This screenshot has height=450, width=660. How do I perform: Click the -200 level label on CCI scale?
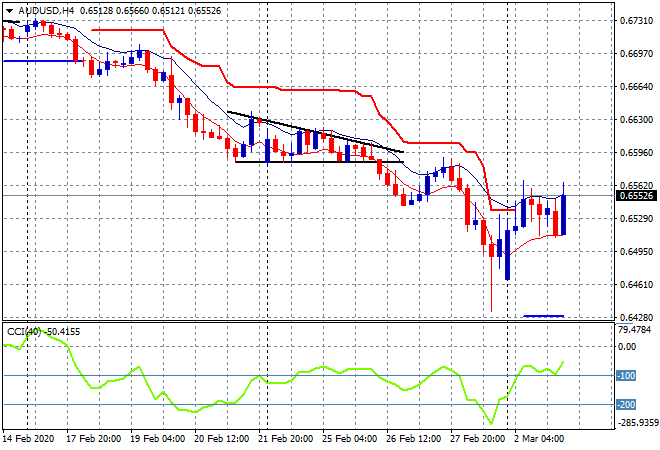(x=627, y=405)
